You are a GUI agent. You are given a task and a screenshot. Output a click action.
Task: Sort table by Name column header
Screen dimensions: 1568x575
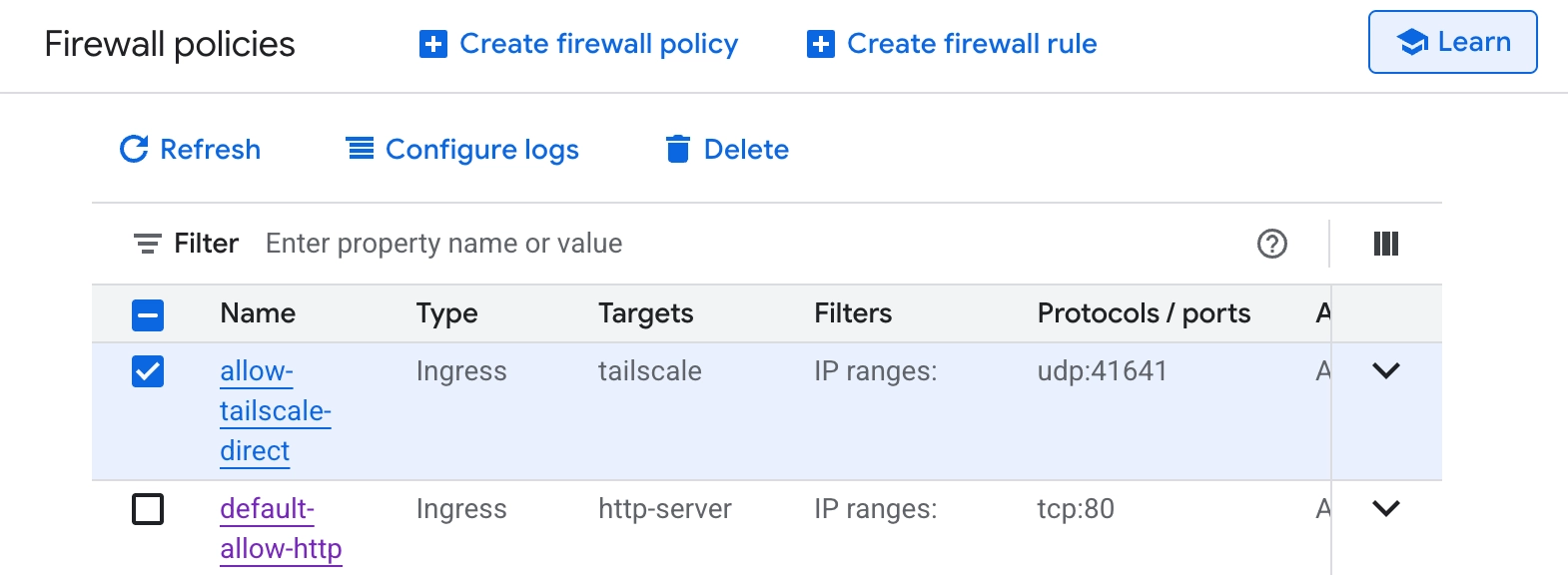tap(258, 313)
